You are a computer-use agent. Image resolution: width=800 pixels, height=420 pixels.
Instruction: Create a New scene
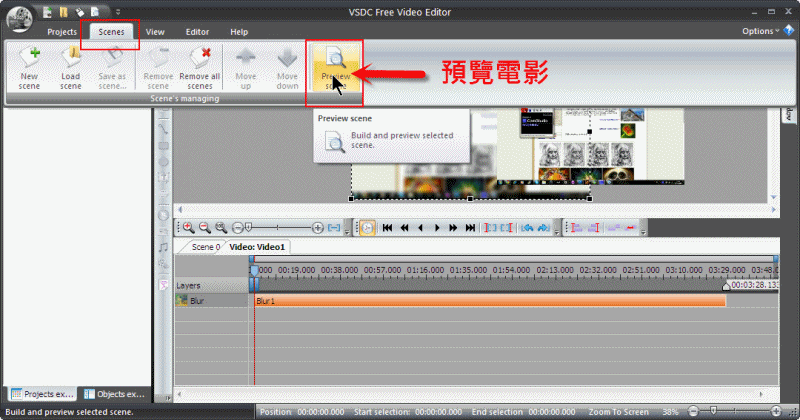point(29,68)
